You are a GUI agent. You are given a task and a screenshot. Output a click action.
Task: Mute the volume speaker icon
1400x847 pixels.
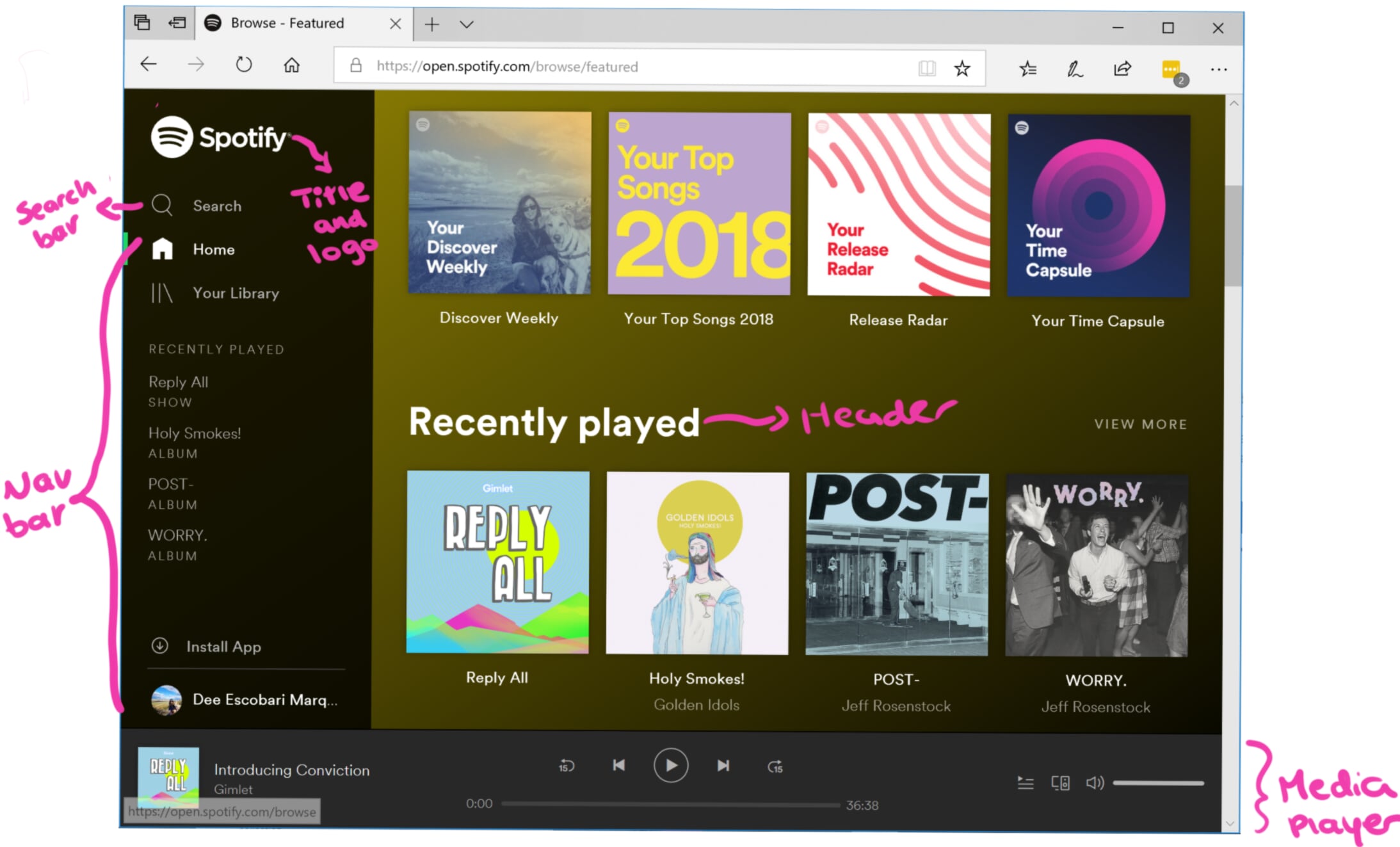point(1095,782)
